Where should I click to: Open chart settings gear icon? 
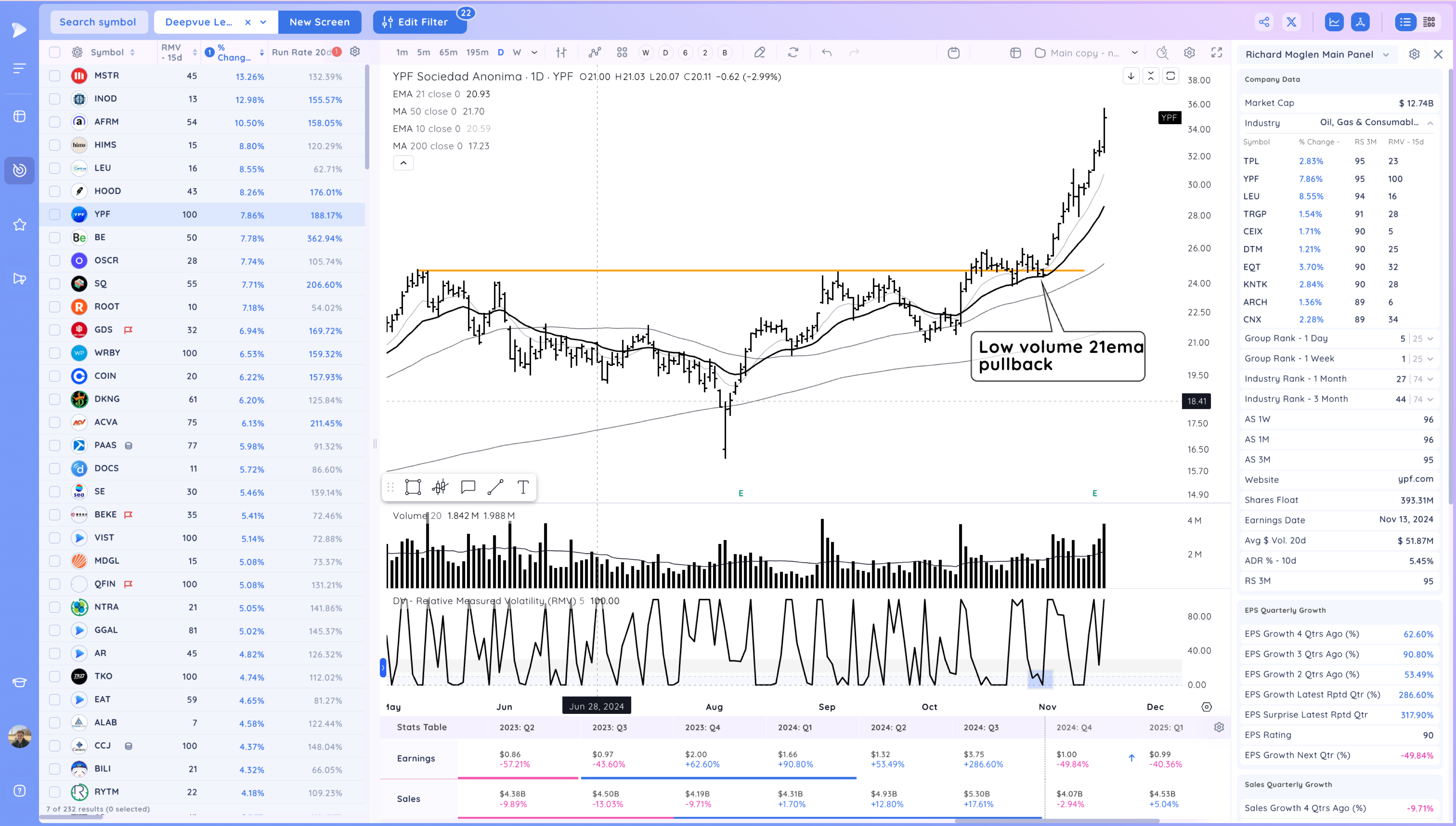[1189, 53]
